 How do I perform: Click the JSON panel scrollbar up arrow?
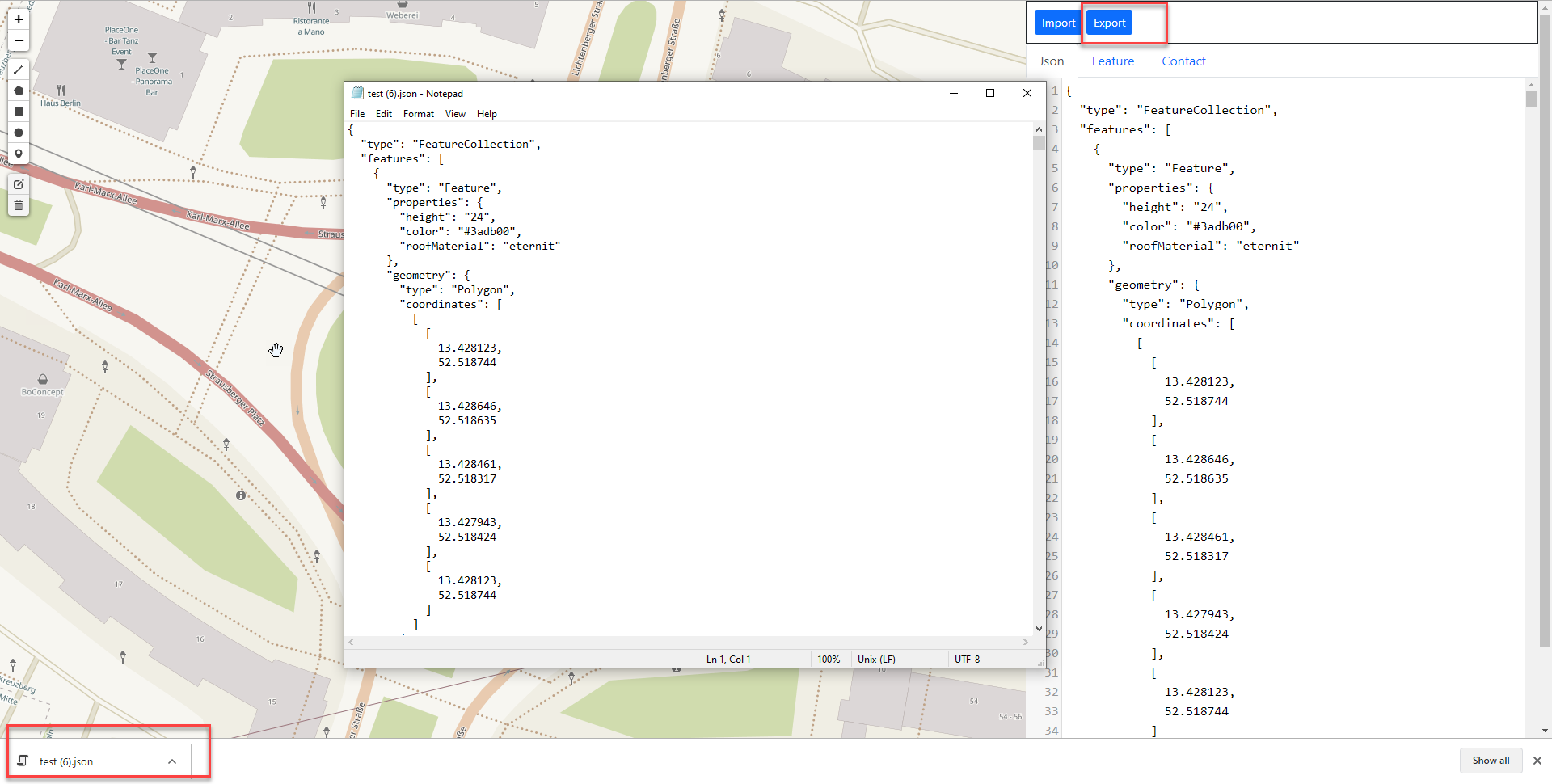pyautogui.click(x=1532, y=84)
